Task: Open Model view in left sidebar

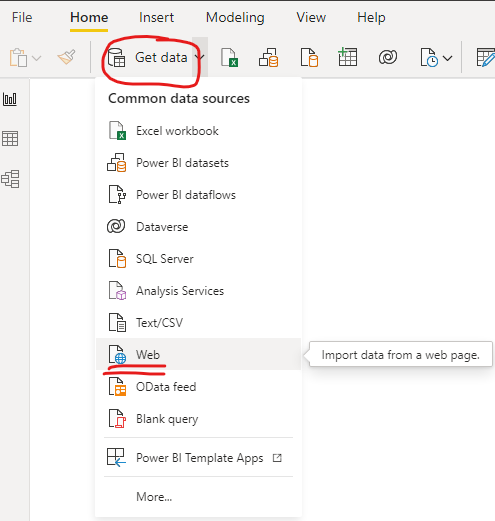Action: 10,179
